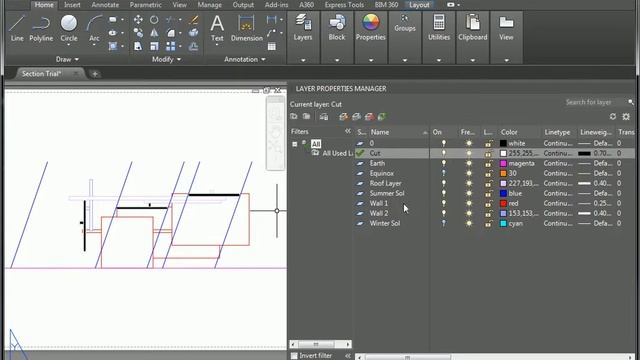Turn off the Earth layer lightbulb
The height and width of the screenshot is (360, 640).
click(444, 163)
